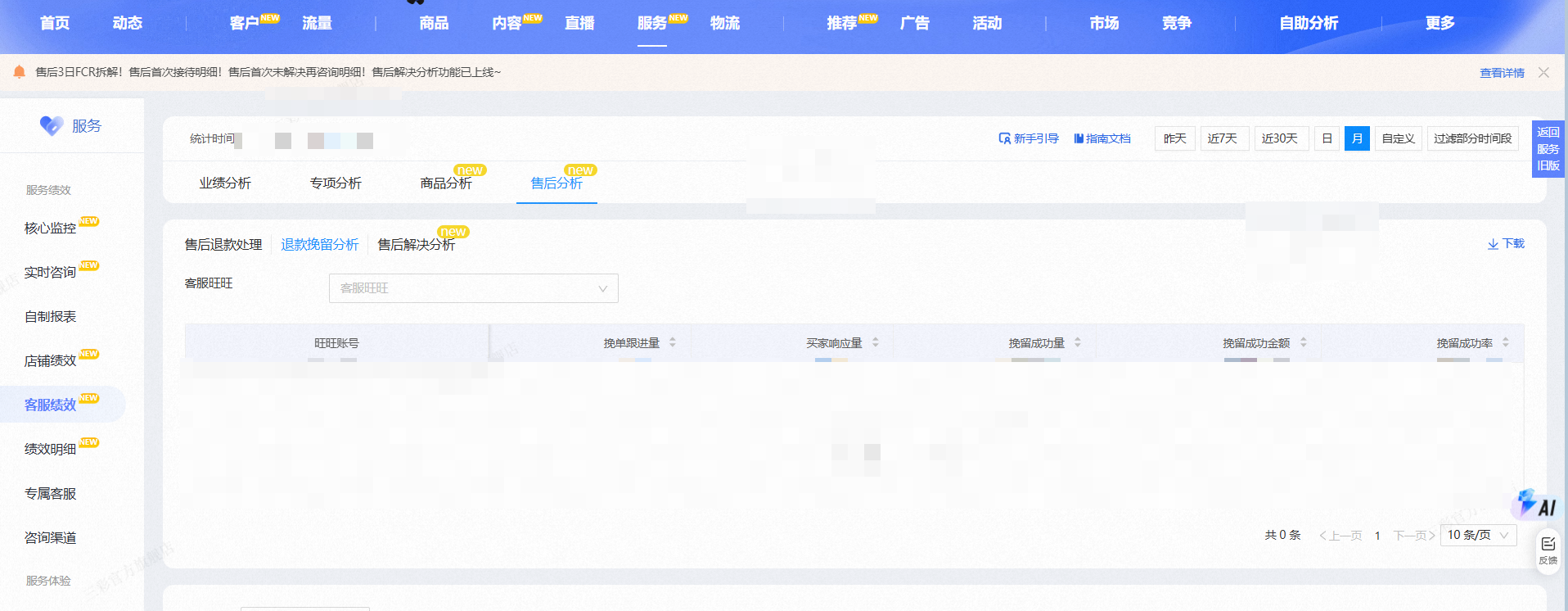The image size is (1568, 611).
Task: Open 核心监控 in sidebar
Action: (51, 229)
